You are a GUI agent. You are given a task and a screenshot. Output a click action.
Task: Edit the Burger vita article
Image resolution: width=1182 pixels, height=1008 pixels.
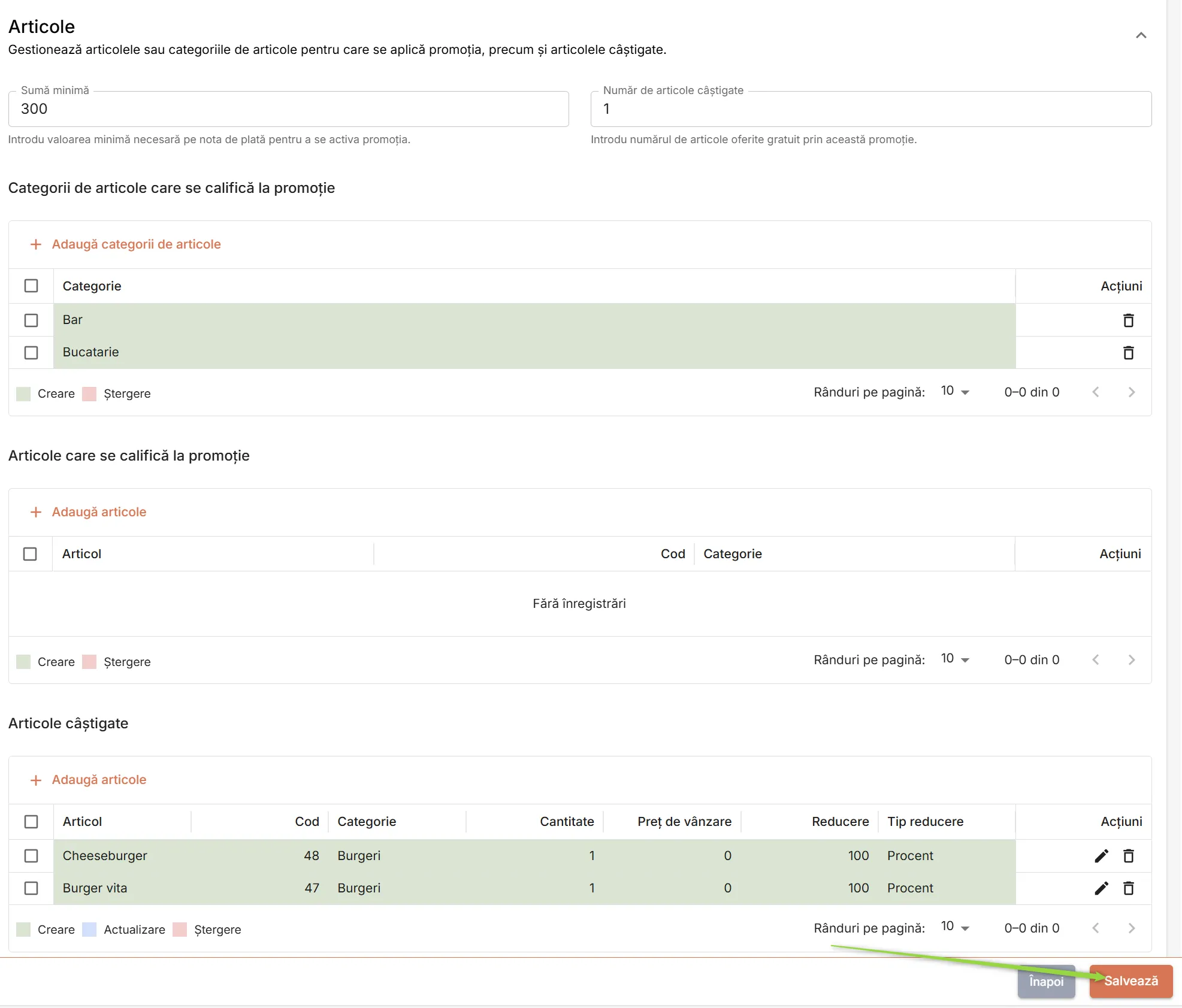click(x=1101, y=888)
